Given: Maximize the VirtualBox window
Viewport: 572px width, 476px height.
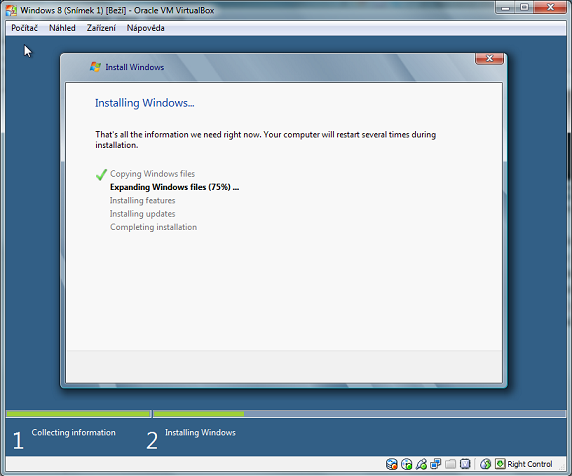Looking at the screenshot, I should [524, 7].
